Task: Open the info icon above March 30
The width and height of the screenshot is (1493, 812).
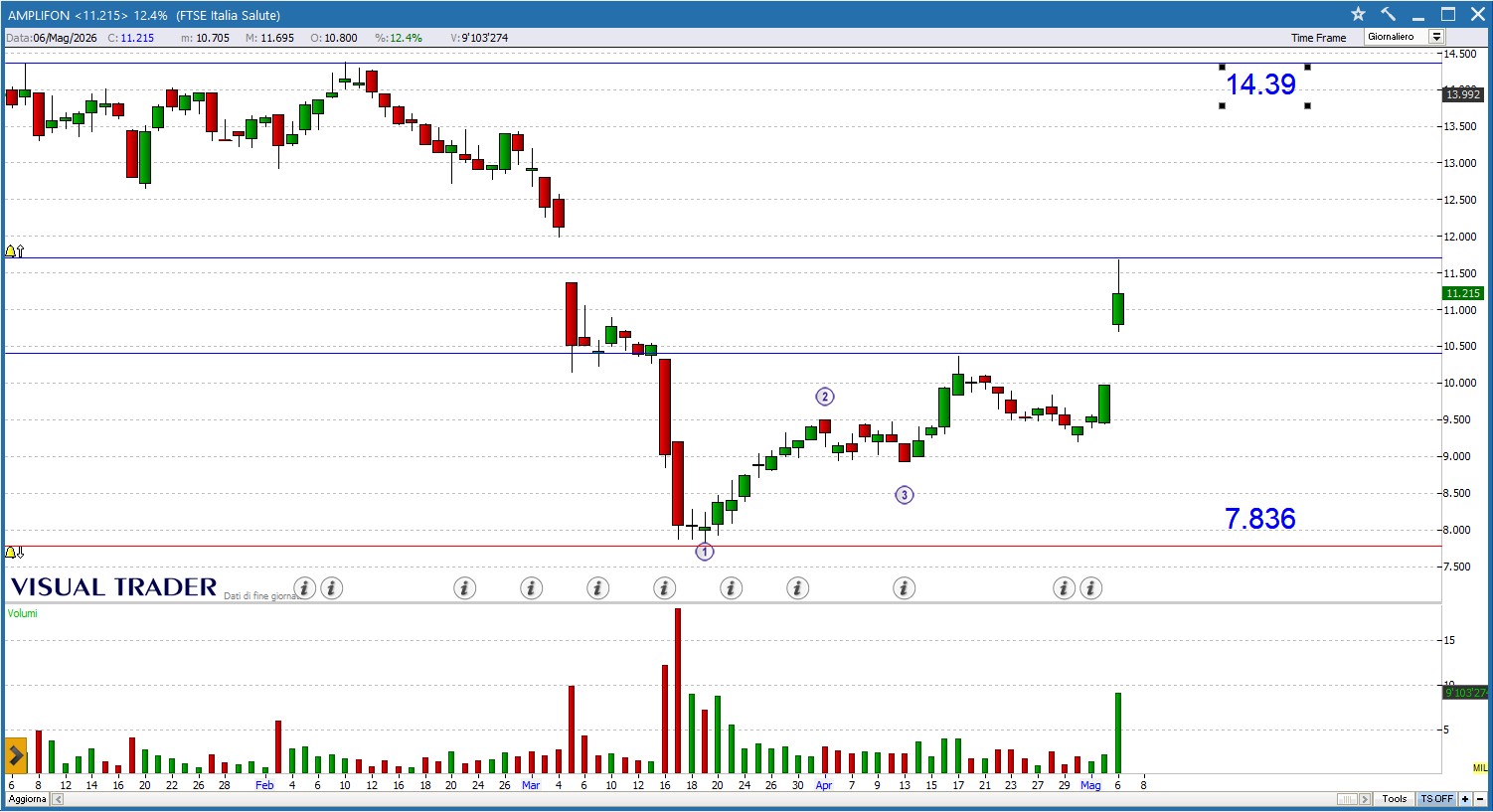Action: click(797, 588)
